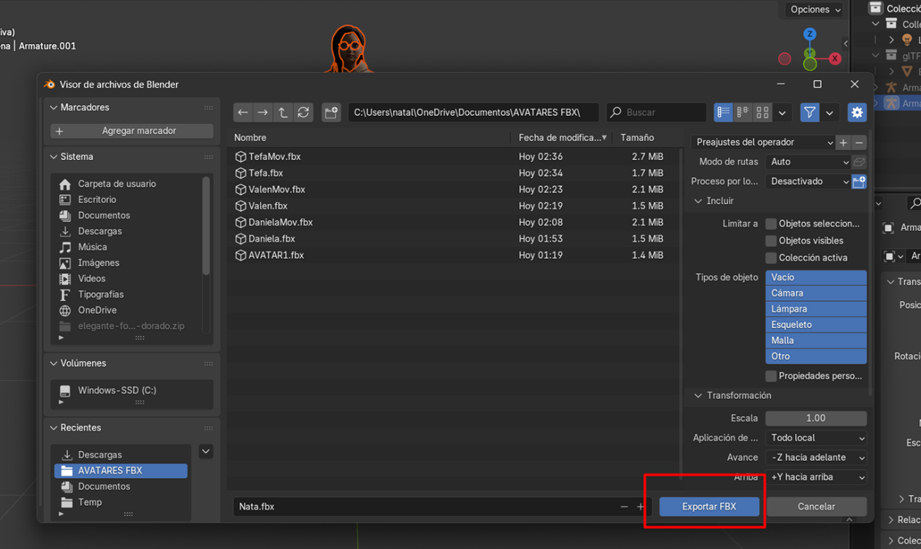Viewport: 921px width, 549px height.
Task: Refresh the file list
Action: (x=303, y=112)
